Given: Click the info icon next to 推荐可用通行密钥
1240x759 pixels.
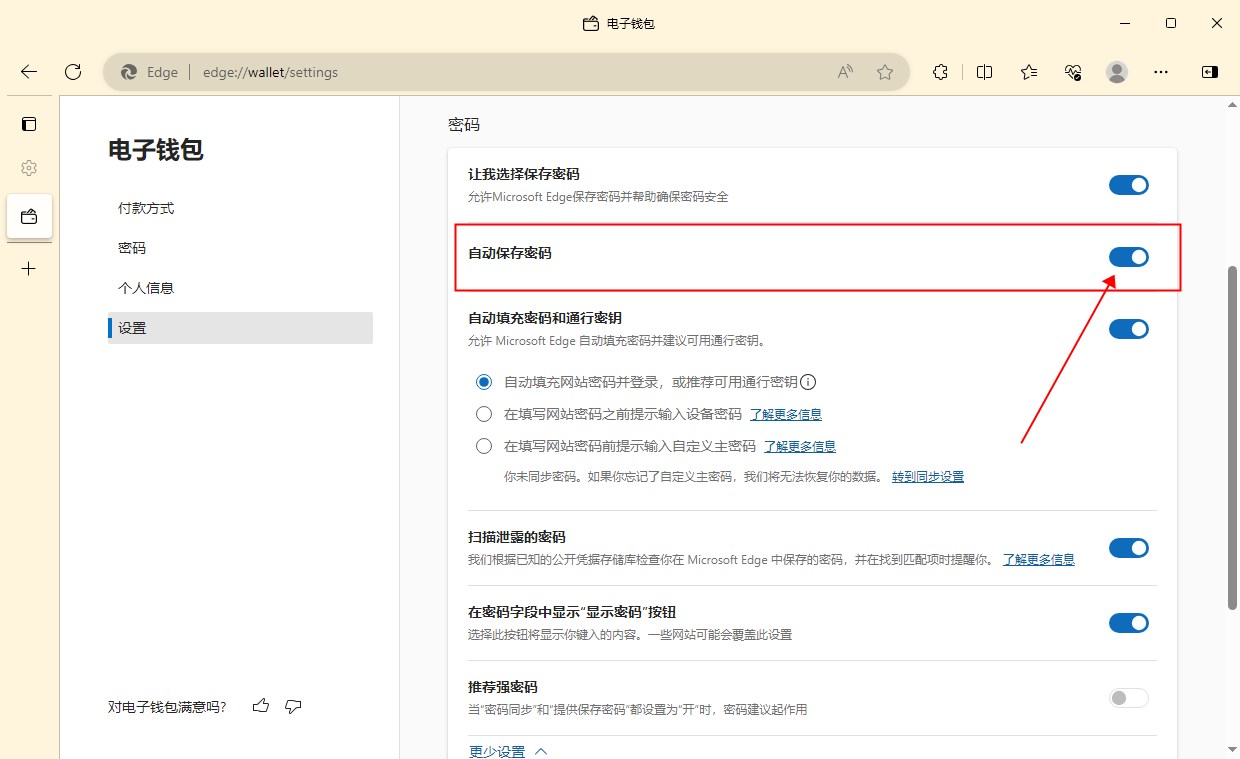Looking at the screenshot, I should click(809, 382).
